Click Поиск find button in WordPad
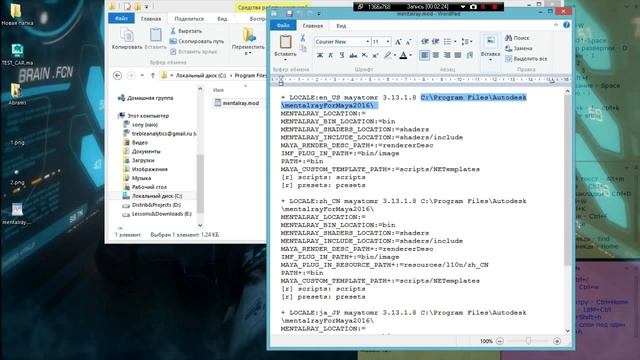This screenshot has height=360, width=640. tap(517, 38)
